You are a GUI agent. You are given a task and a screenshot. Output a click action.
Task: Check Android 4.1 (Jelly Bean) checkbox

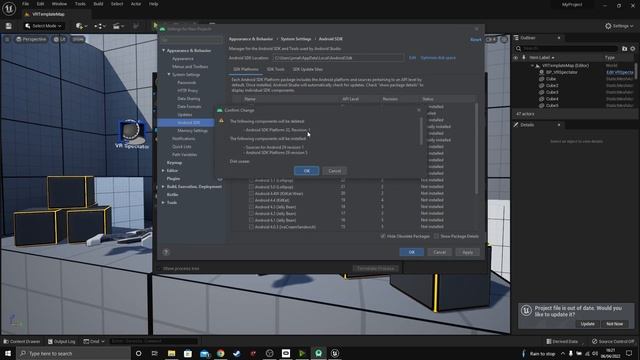click(x=251, y=220)
